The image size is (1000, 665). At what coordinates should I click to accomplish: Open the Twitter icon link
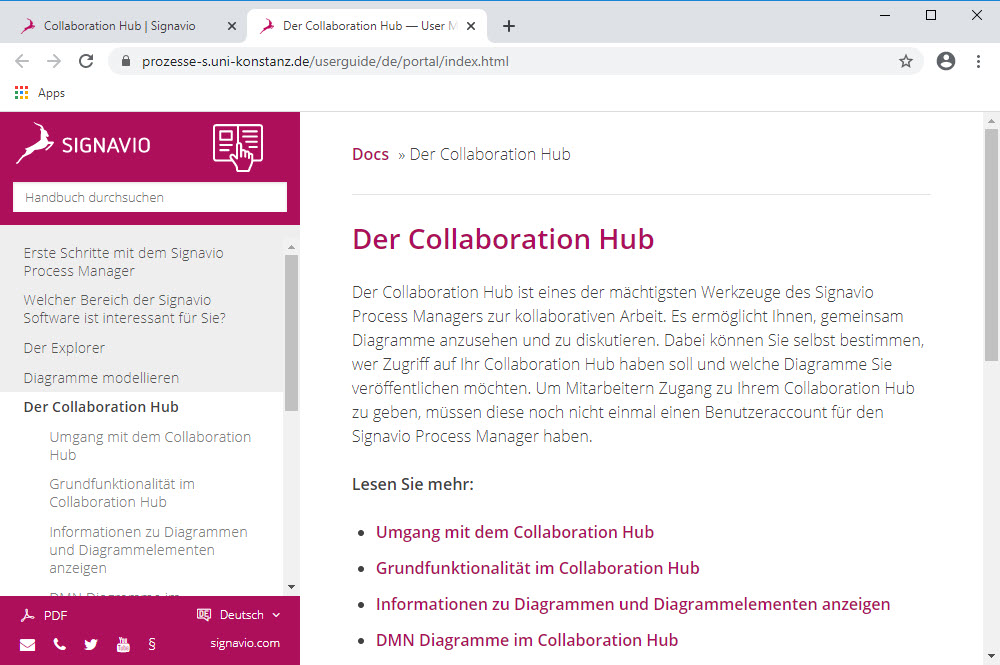tap(91, 644)
